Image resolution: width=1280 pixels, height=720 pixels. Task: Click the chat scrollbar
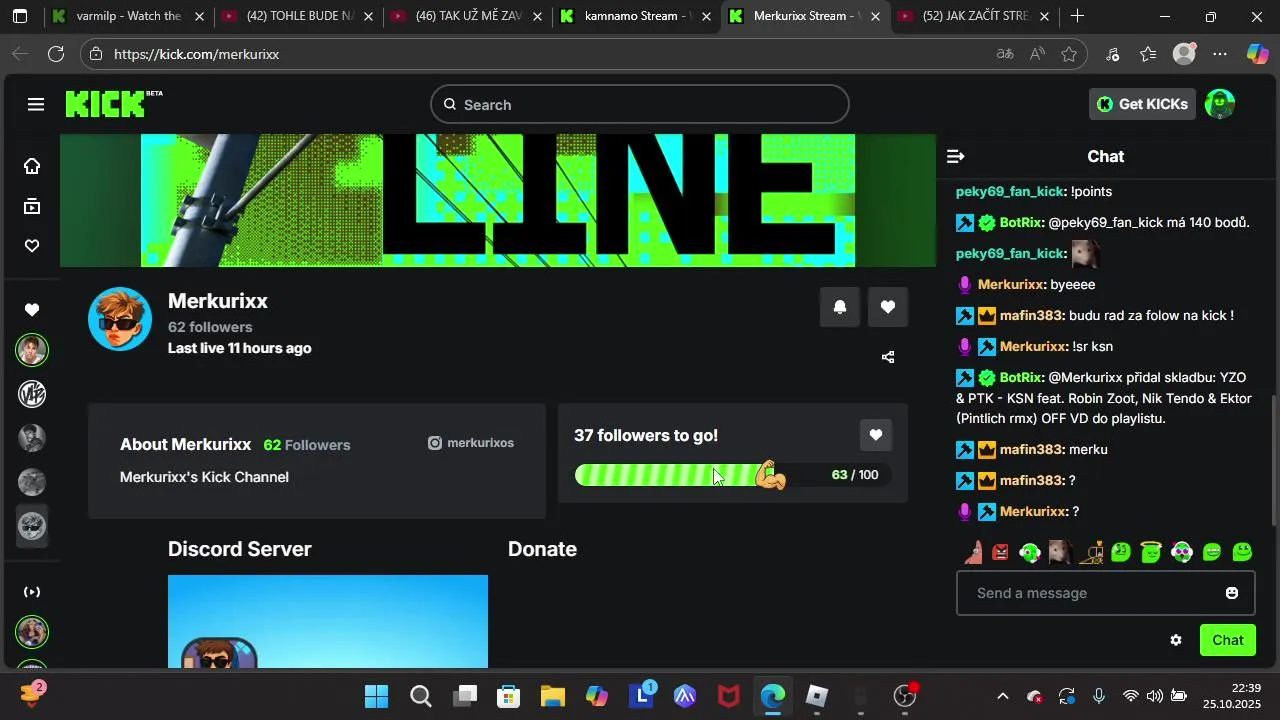pos(1273,460)
